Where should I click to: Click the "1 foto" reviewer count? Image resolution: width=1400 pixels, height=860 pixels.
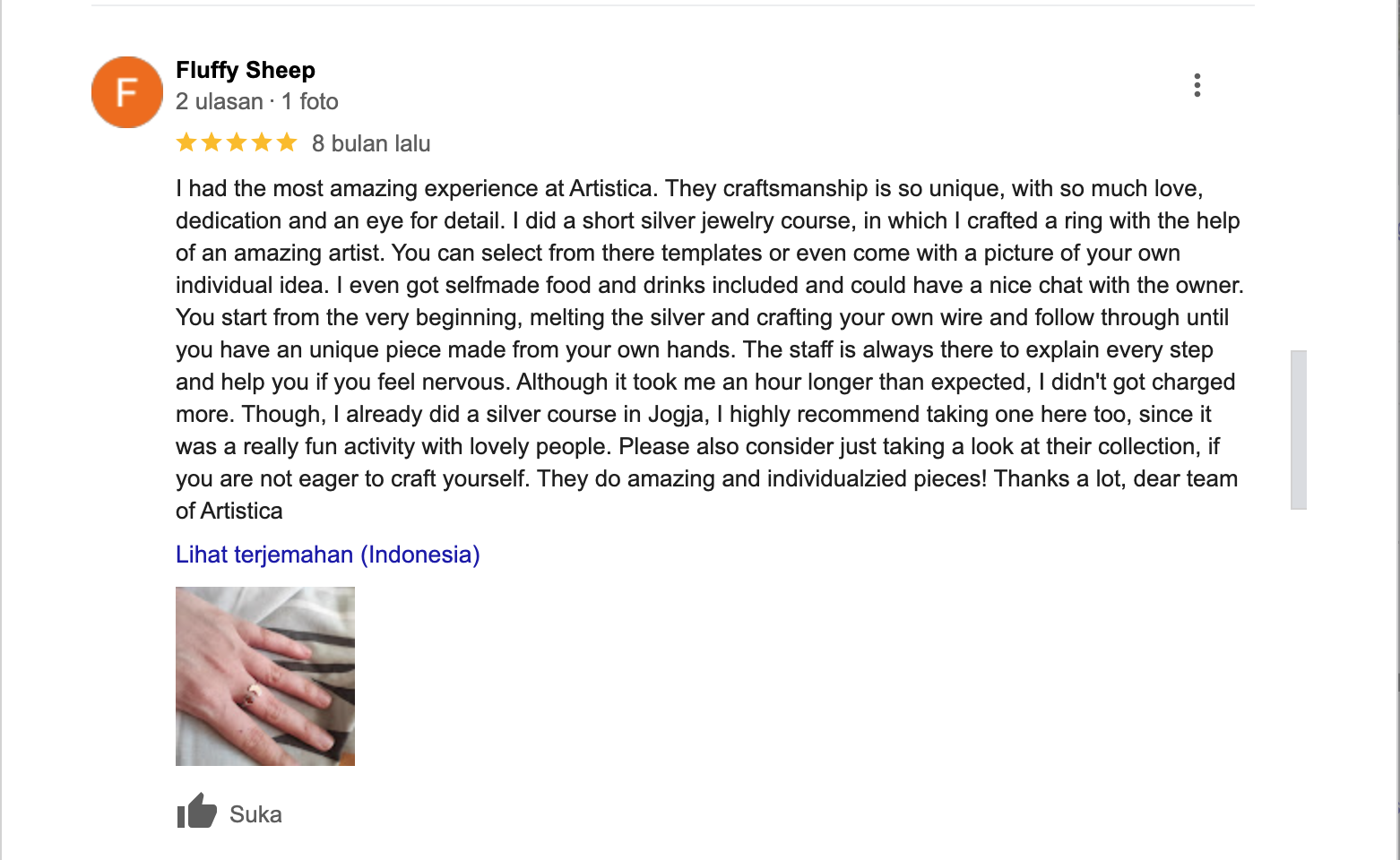(x=310, y=101)
